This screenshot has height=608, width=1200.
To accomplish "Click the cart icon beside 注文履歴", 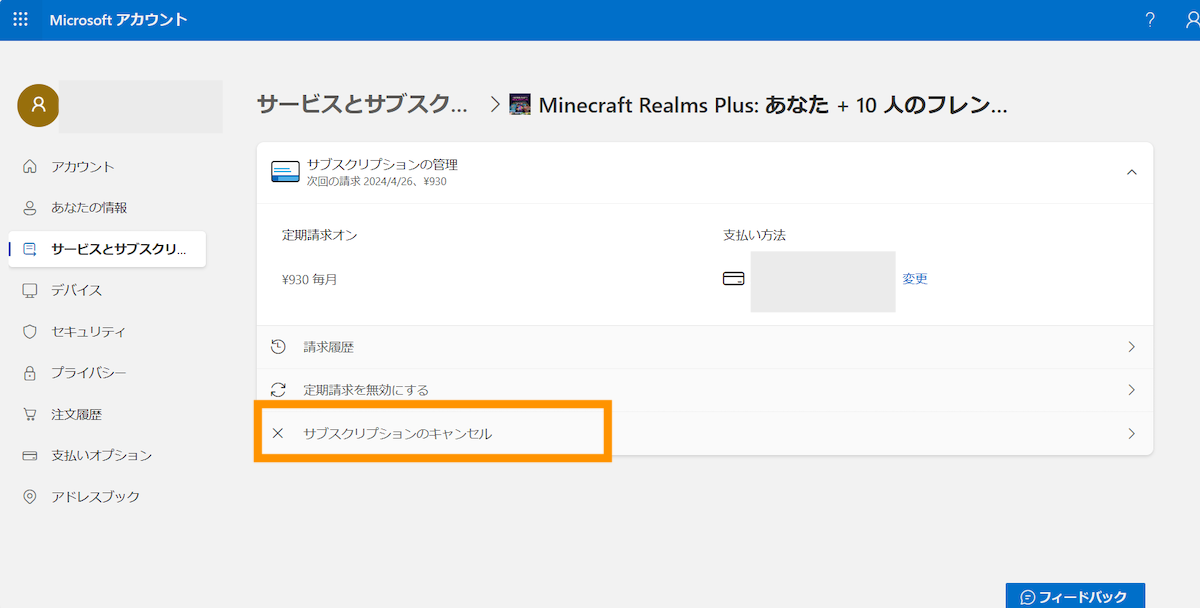I will tap(30, 414).
